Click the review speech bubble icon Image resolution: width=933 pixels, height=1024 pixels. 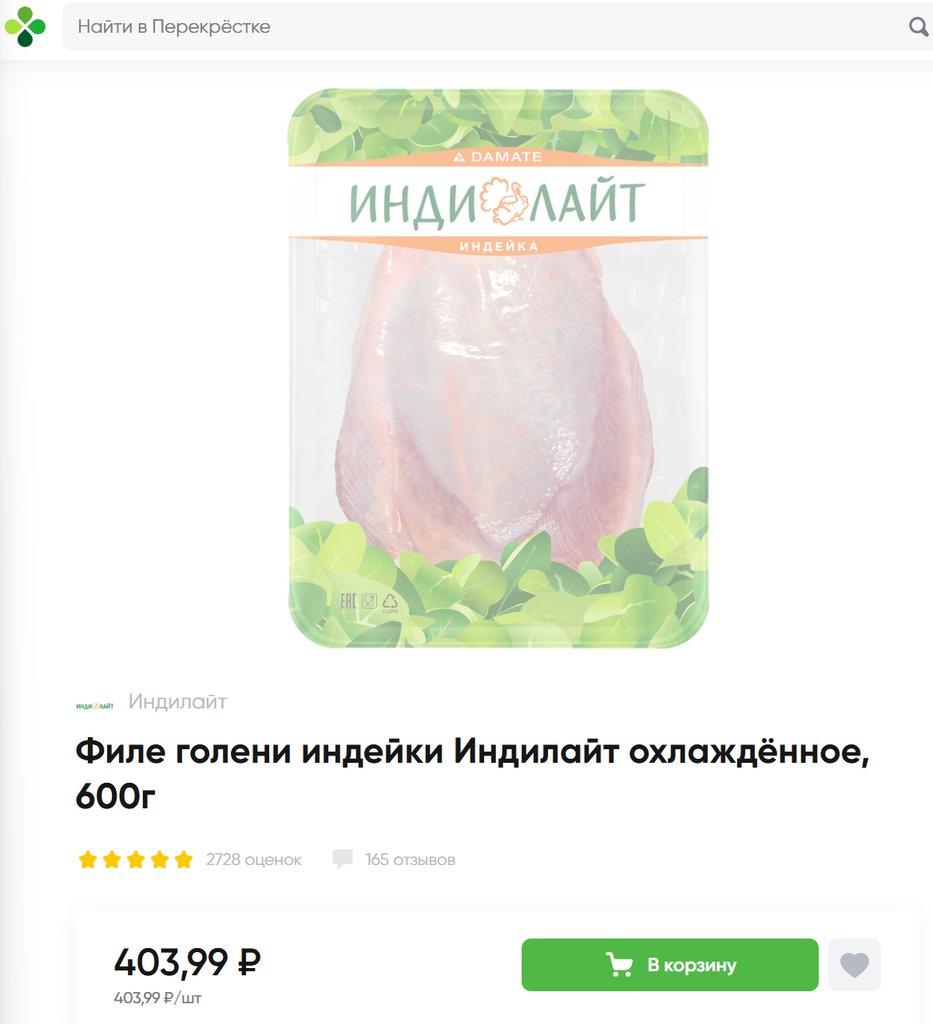342,859
